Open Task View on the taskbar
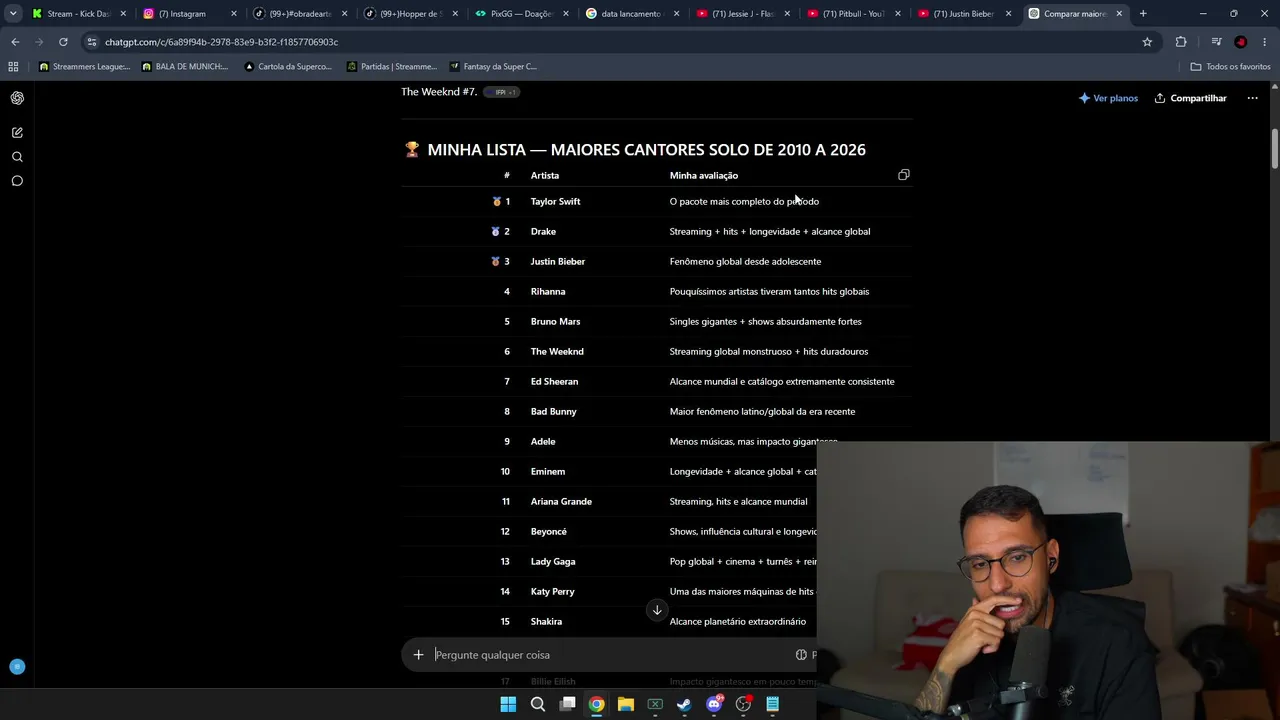 pyautogui.click(x=567, y=704)
